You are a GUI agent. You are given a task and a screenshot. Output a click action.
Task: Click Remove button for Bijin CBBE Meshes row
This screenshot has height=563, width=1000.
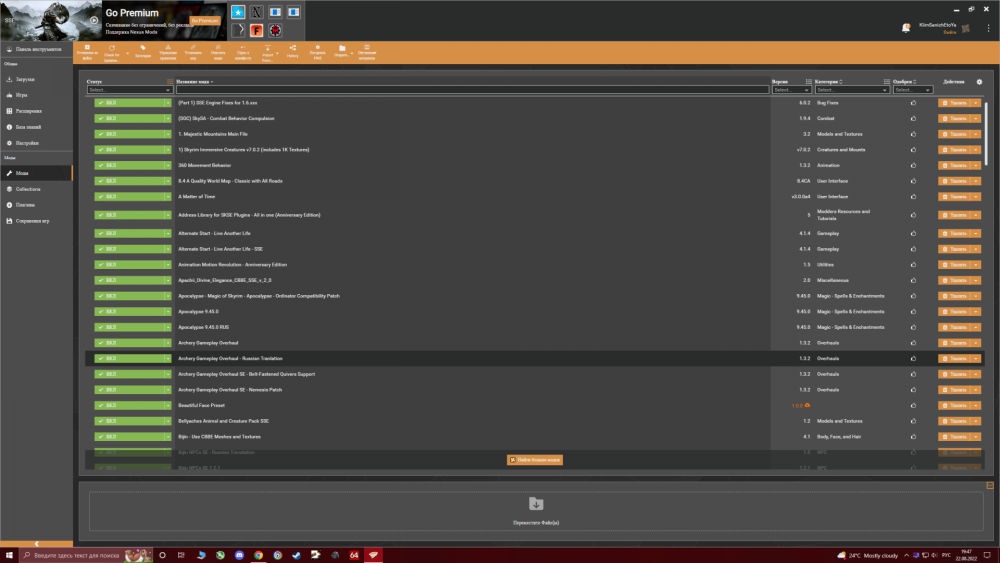pyautogui.click(x=955, y=437)
